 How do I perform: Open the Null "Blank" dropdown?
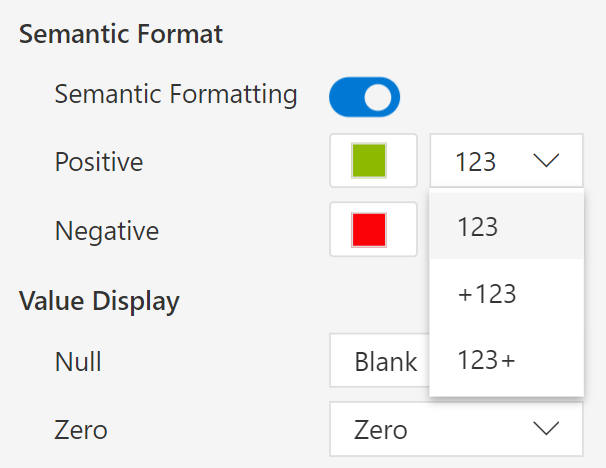[x=384, y=361]
